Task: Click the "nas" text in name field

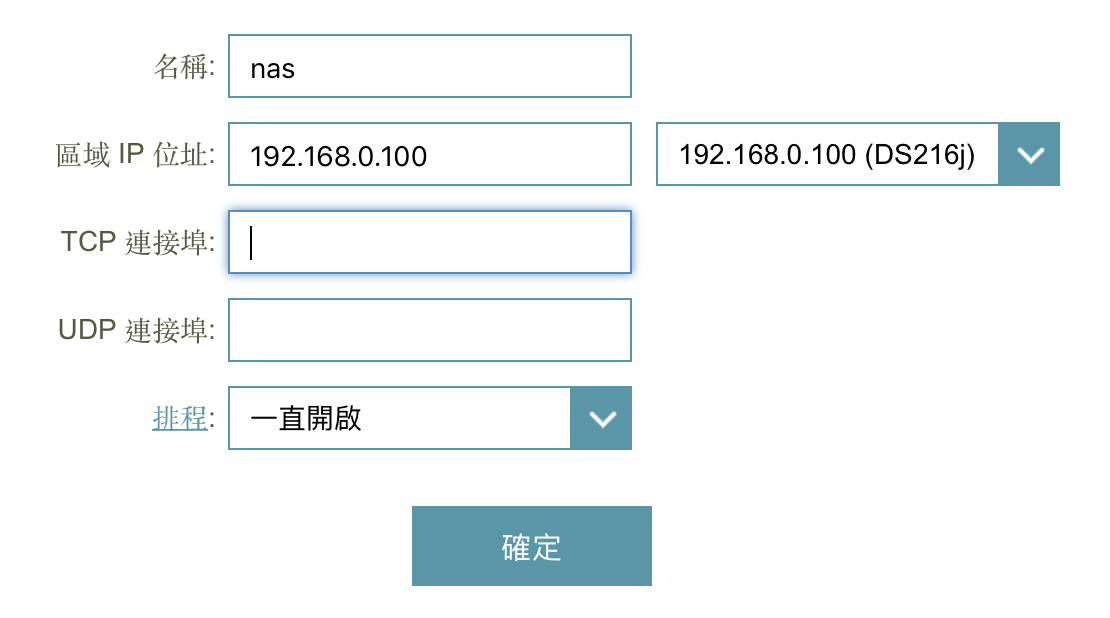Action: pos(272,69)
